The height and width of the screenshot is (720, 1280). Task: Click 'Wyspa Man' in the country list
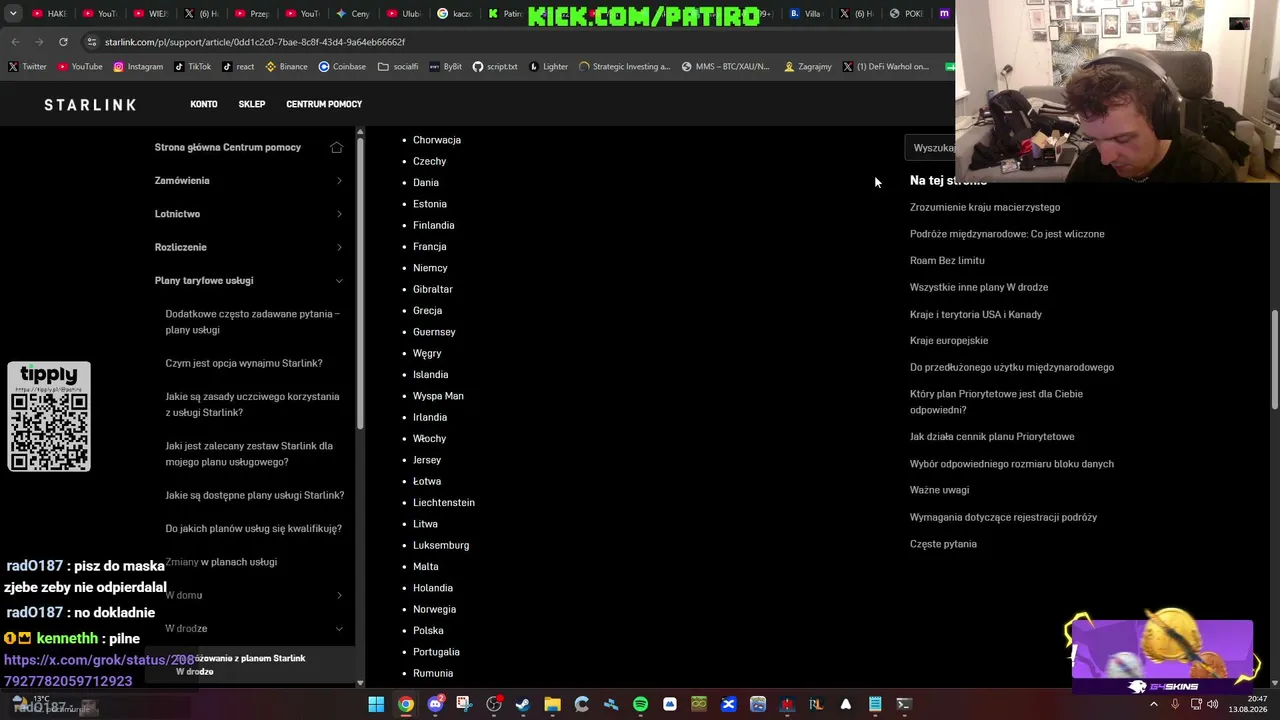(x=438, y=396)
